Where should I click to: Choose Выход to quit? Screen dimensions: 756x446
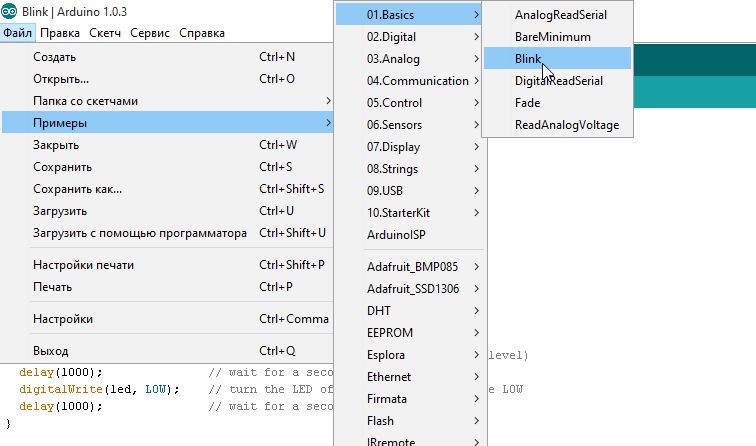(x=167, y=351)
